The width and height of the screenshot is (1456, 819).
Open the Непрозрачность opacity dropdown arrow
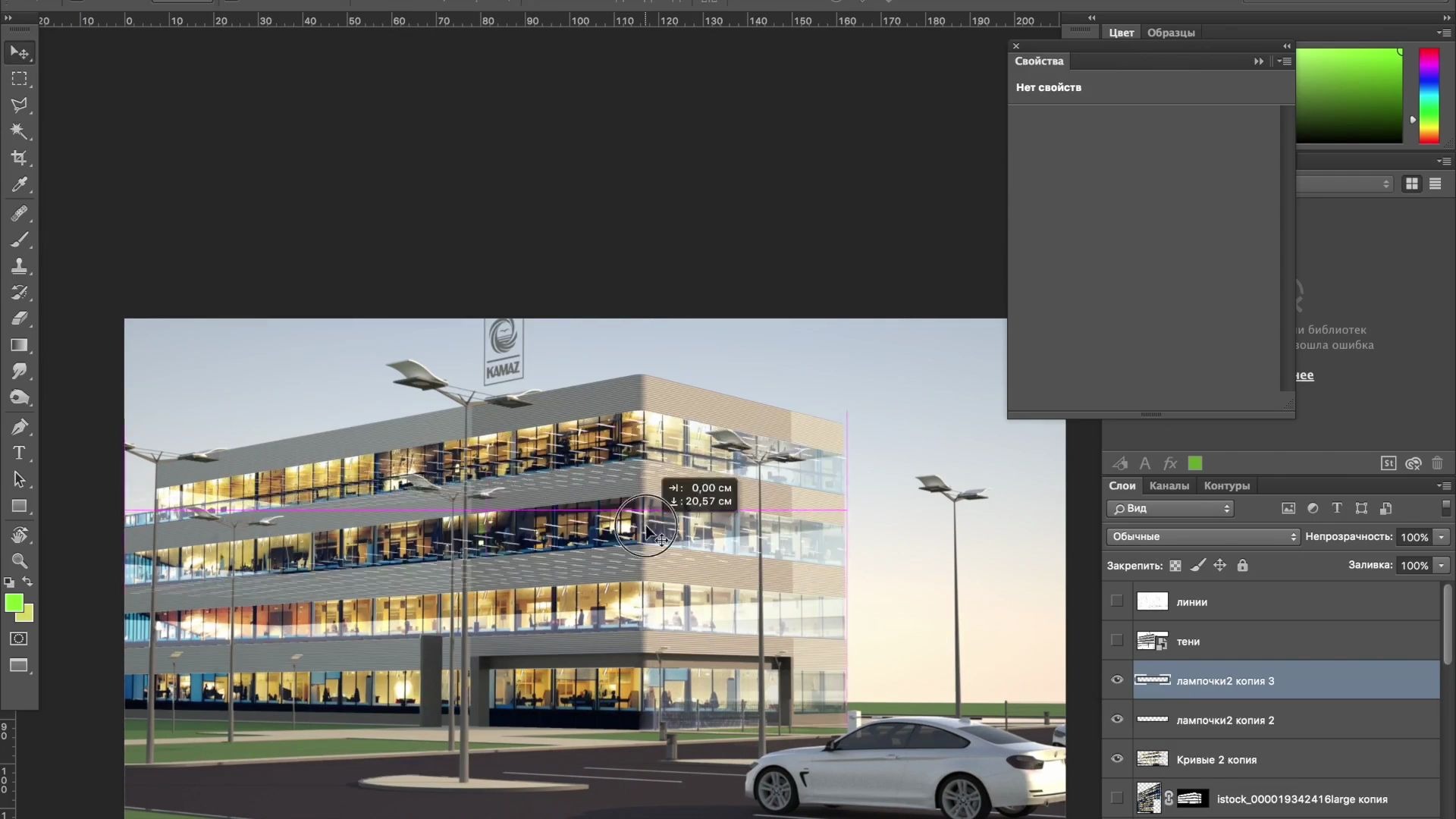click(x=1442, y=537)
